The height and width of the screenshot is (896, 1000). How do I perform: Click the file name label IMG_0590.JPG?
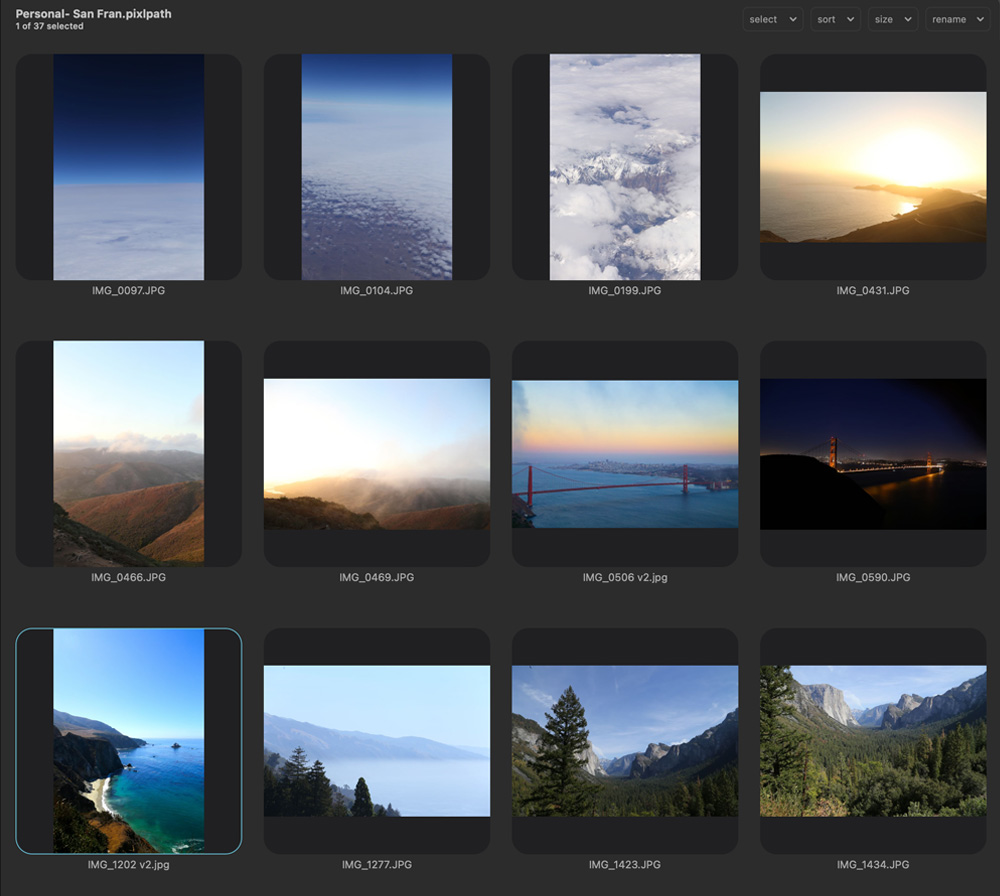point(873,577)
